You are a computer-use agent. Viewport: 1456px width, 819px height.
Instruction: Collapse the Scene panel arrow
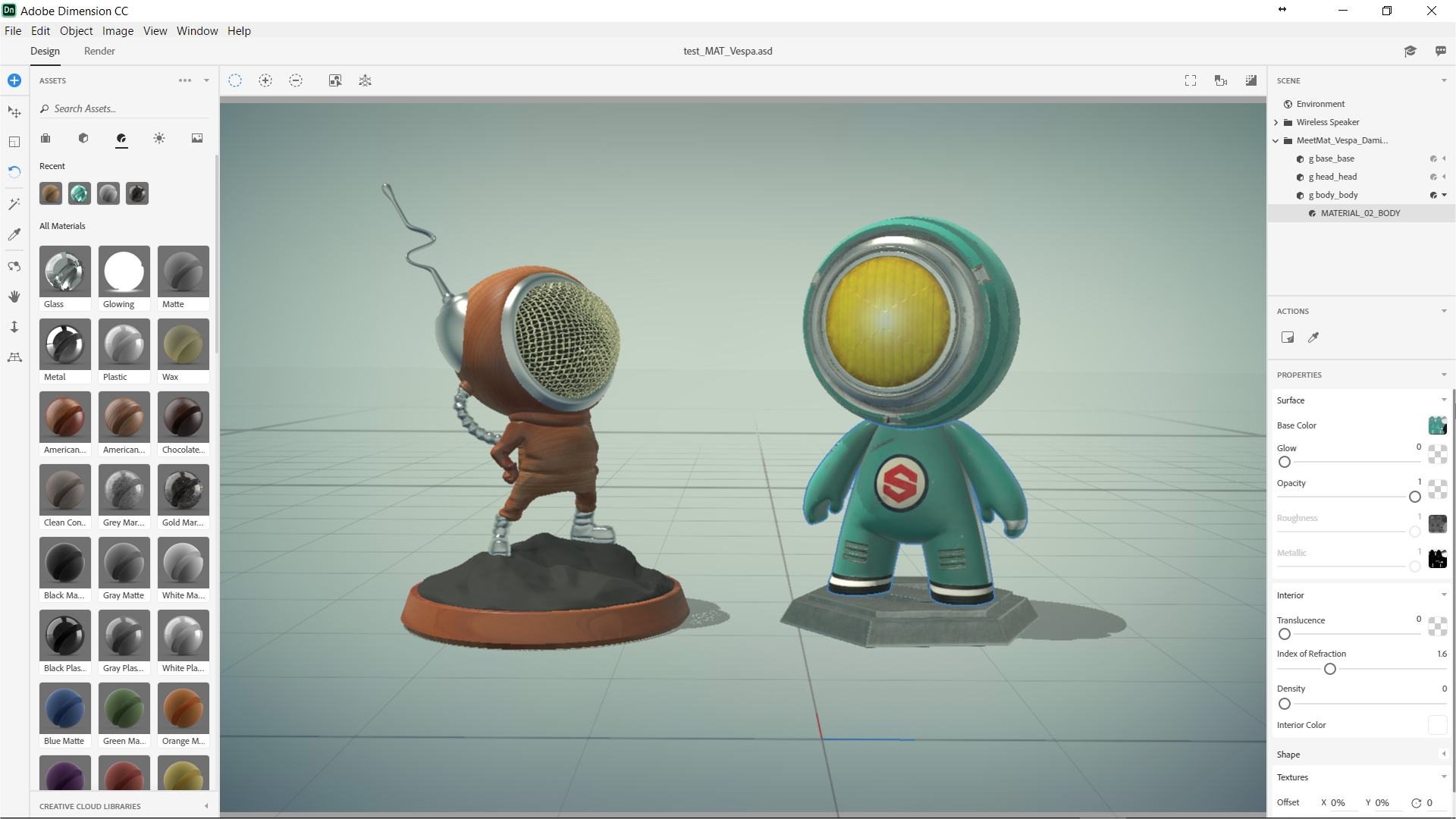1444,80
